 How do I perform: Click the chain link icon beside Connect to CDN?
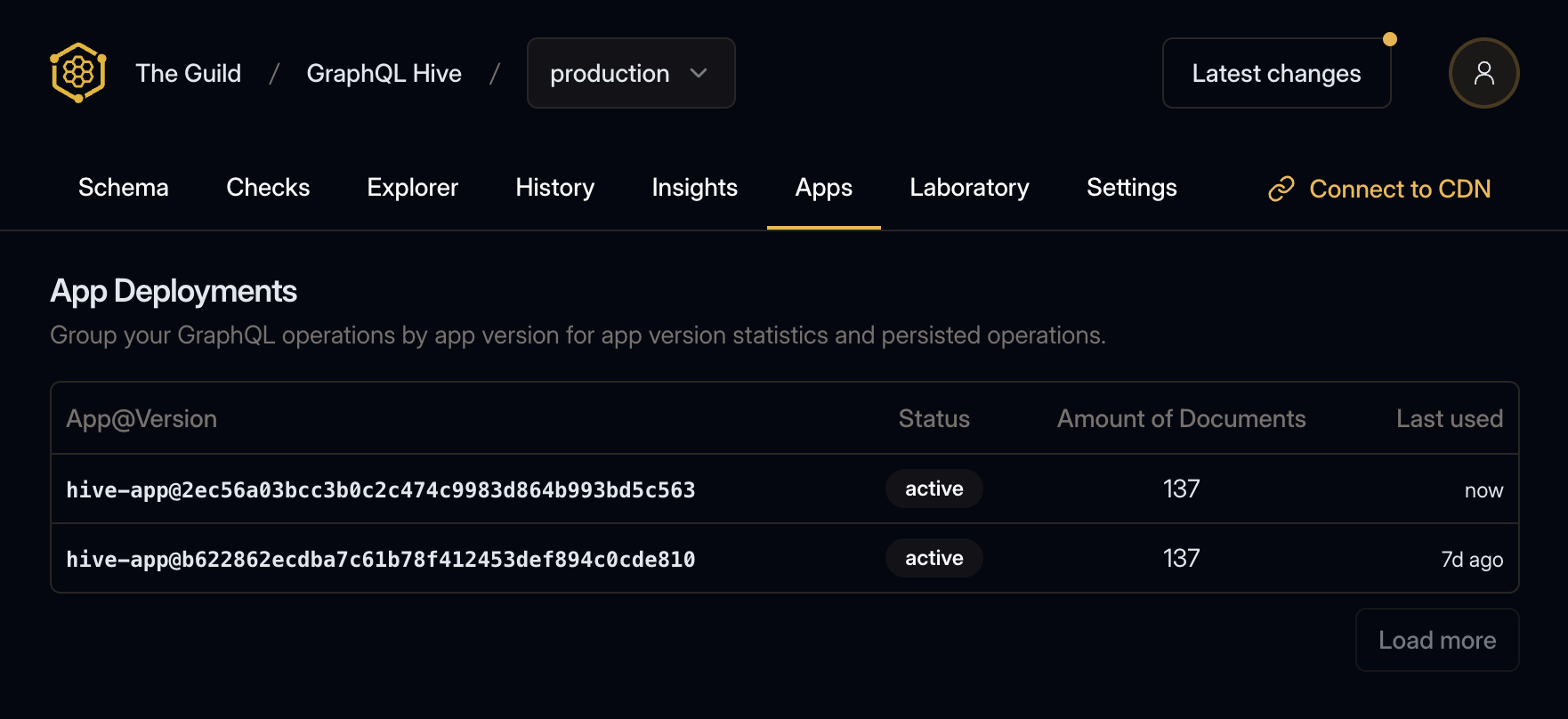tap(1281, 189)
